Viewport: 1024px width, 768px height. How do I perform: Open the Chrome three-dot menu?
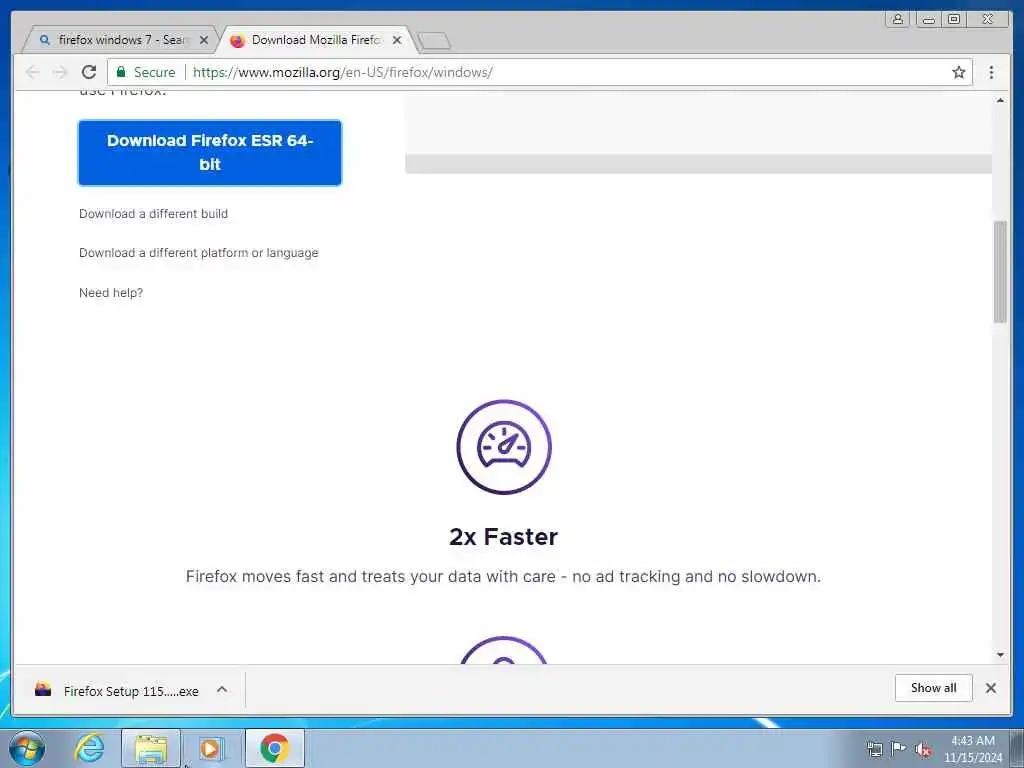point(991,72)
